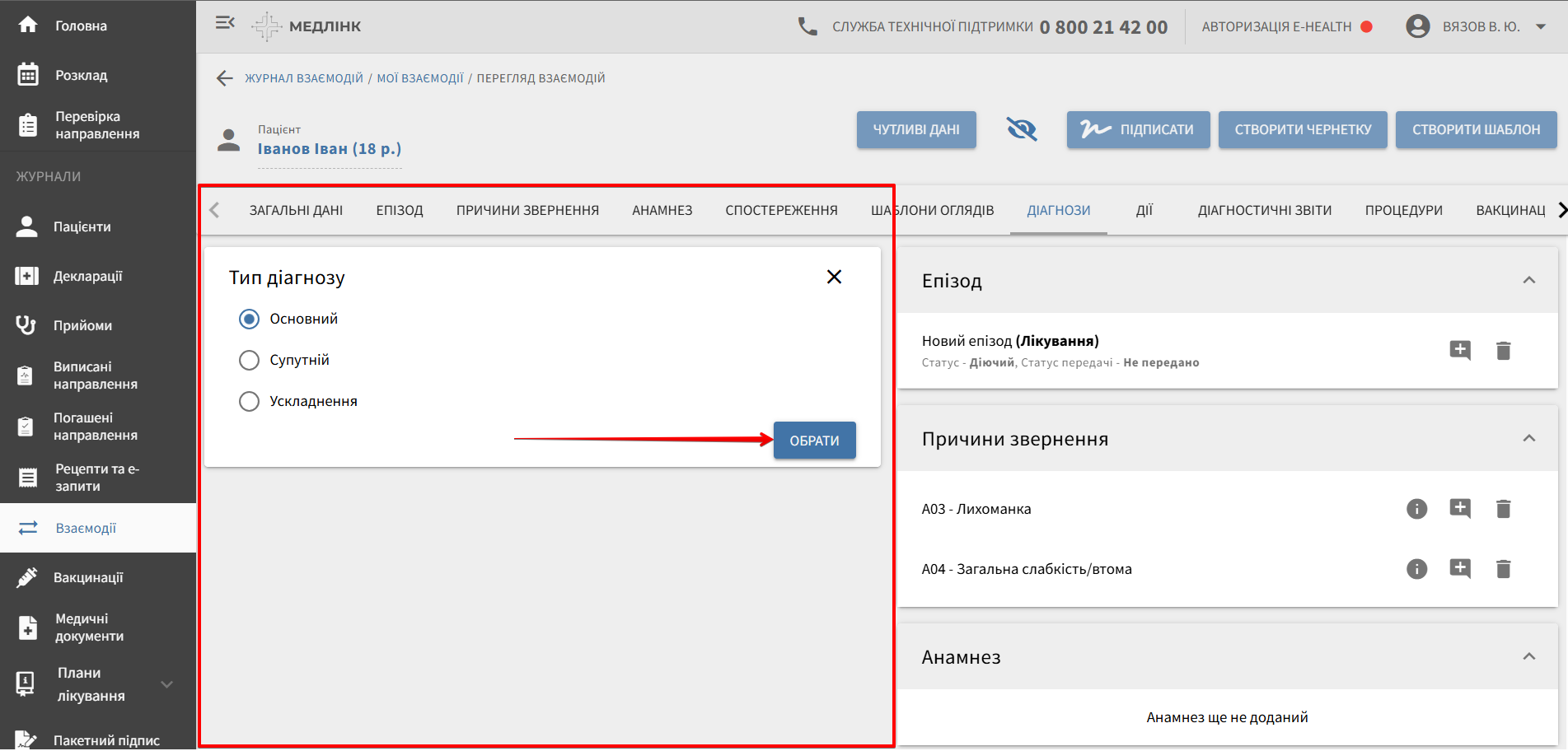
Task: Collapse the Епізод section
Action: pos(1528,281)
